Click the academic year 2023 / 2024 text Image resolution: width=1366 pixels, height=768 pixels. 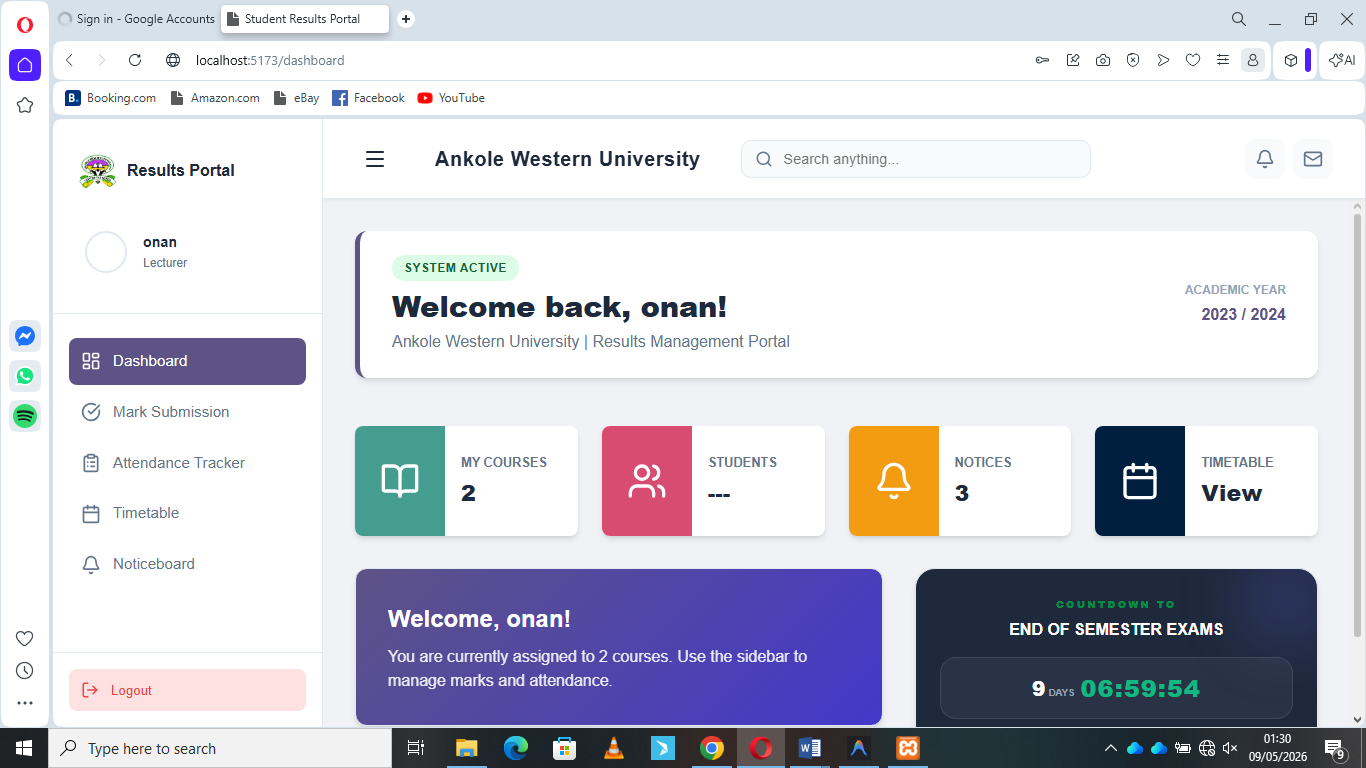point(1244,315)
